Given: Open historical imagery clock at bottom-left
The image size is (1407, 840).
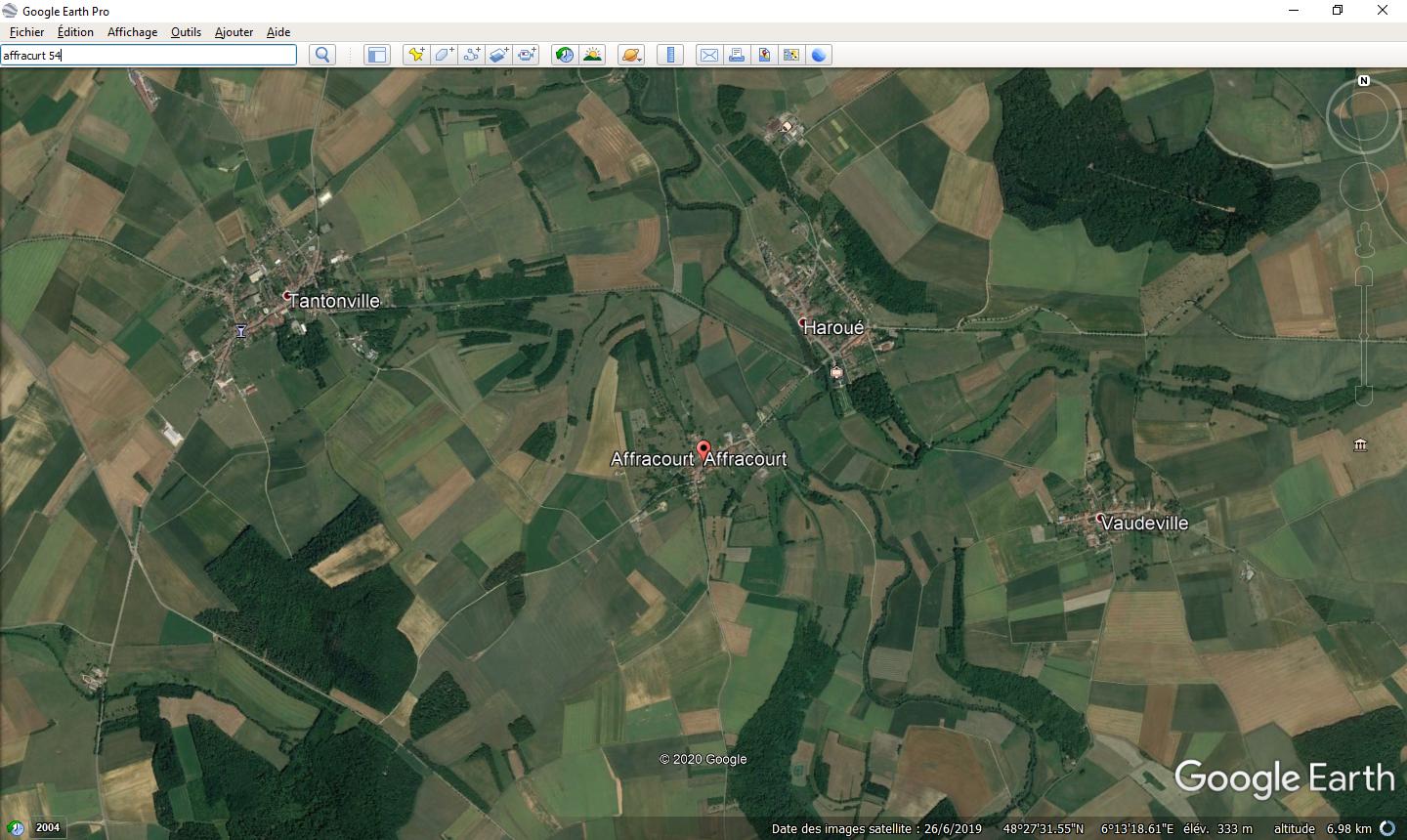Looking at the screenshot, I should (16, 828).
